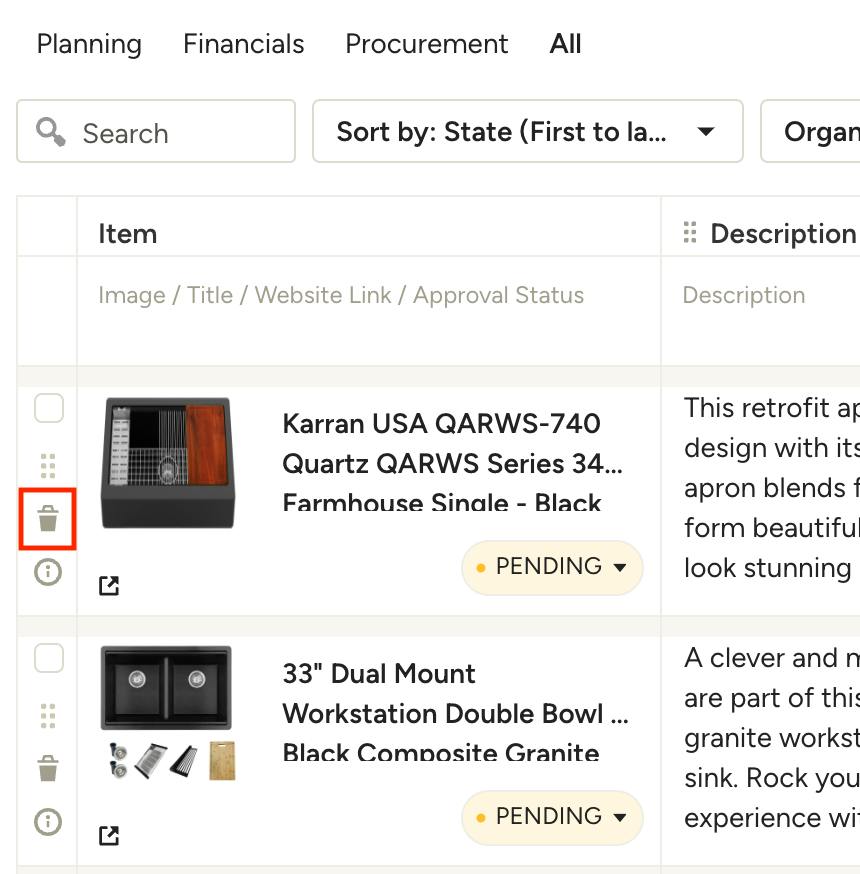
Task: Change PENDING status for the Dual Mount sink
Action: (x=552, y=817)
